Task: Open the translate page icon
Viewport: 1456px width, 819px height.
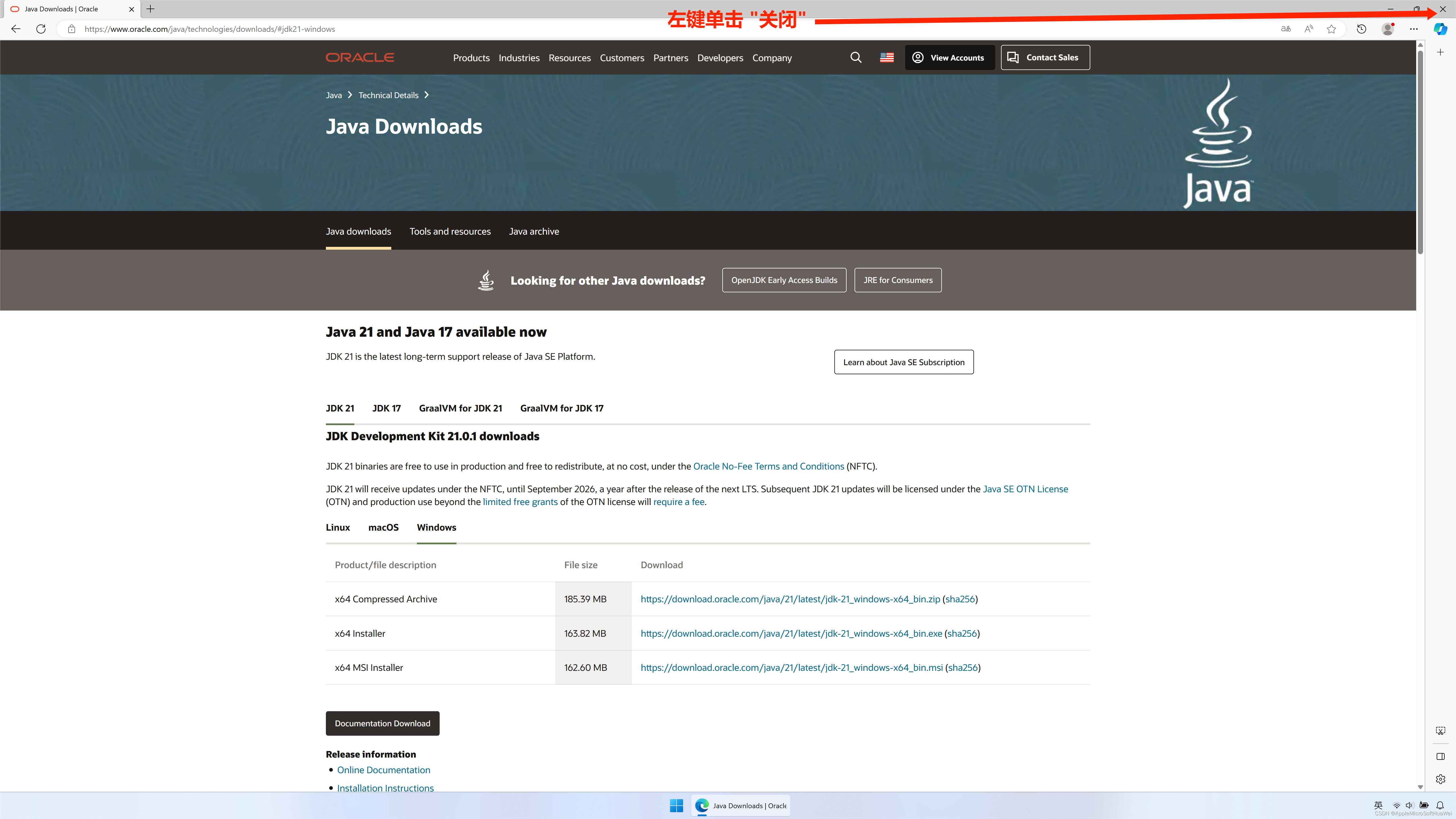Action: click(1286, 29)
